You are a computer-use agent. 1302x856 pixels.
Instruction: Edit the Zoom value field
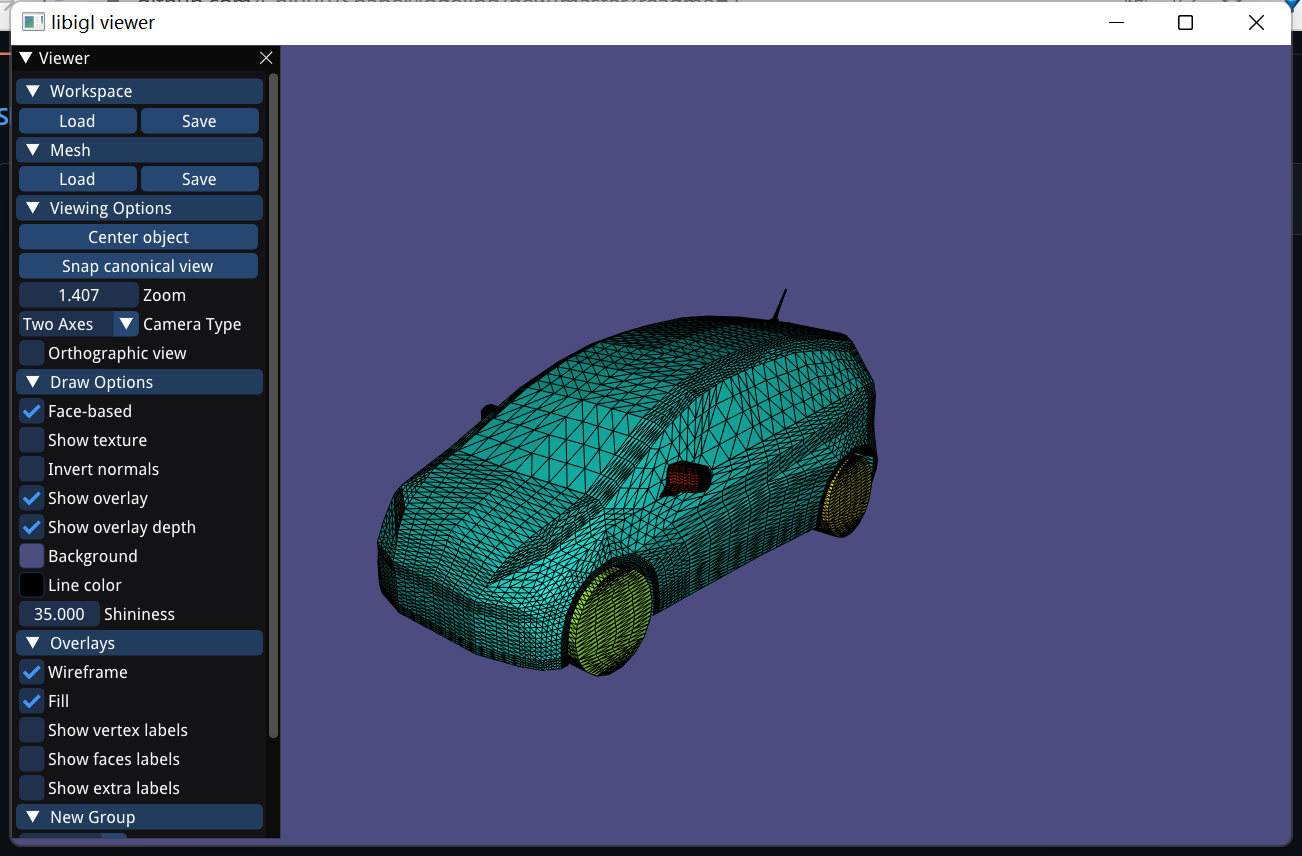point(78,294)
